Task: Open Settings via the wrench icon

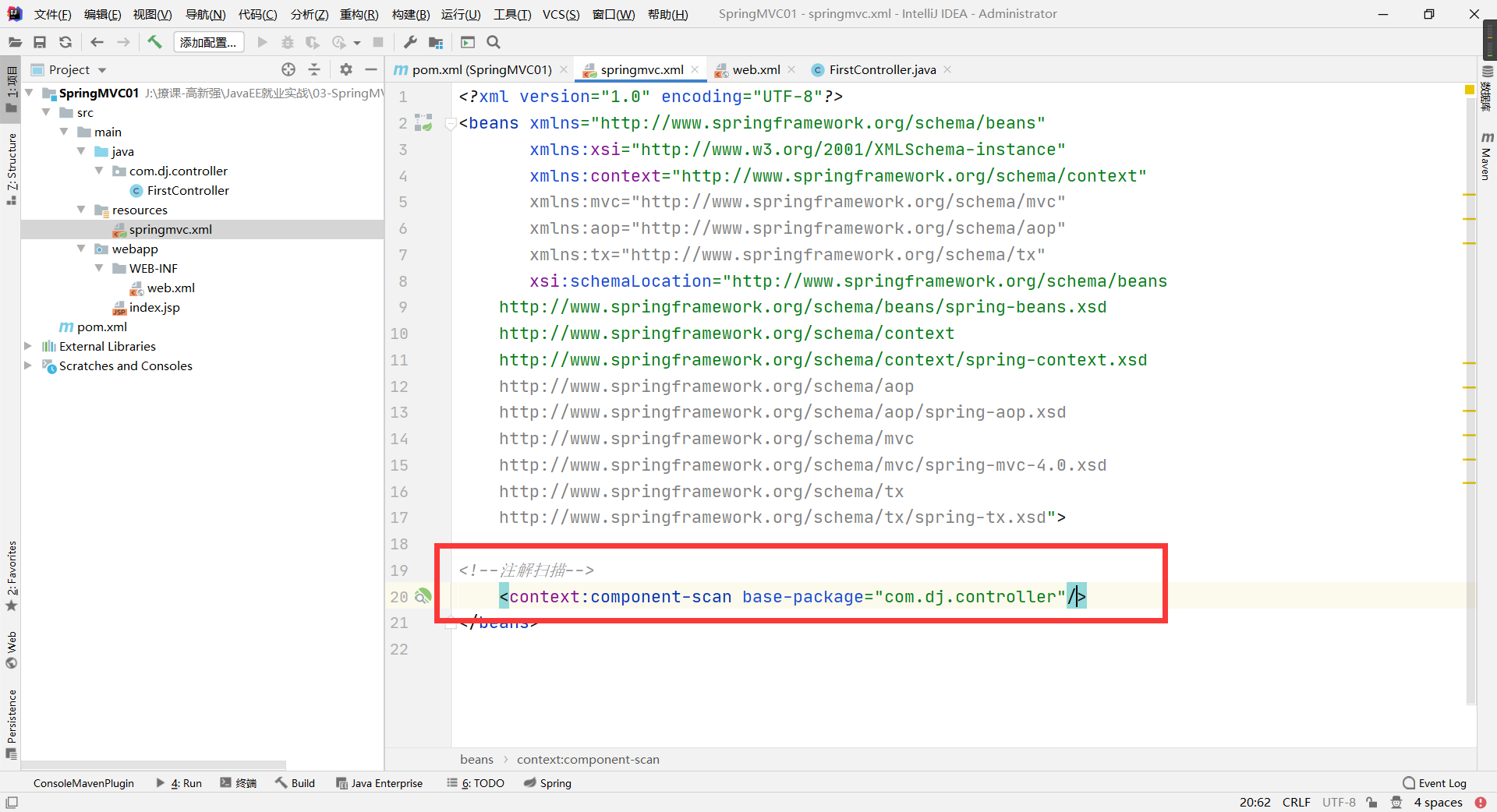Action: tap(410, 42)
